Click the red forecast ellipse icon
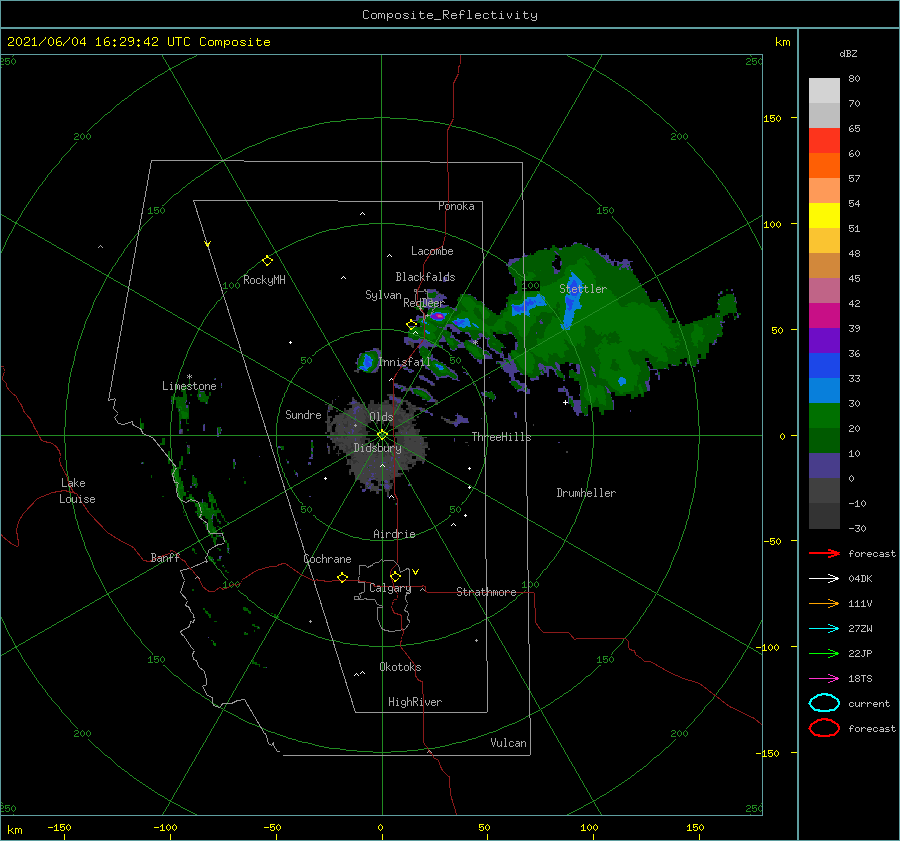Image resolution: width=900 pixels, height=841 pixels. point(824,728)
